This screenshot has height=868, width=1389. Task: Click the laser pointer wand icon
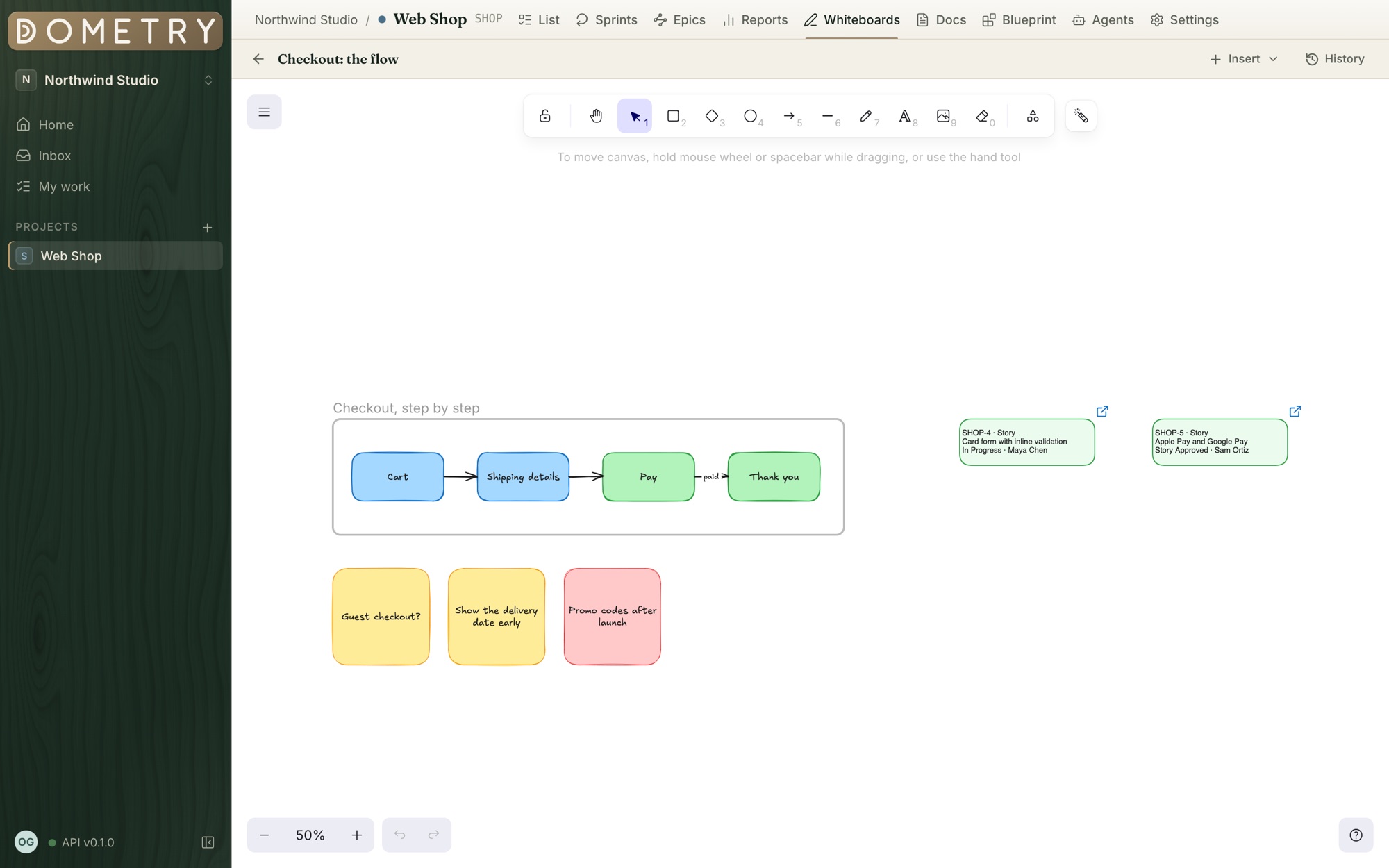click(x=1081, y=116)
